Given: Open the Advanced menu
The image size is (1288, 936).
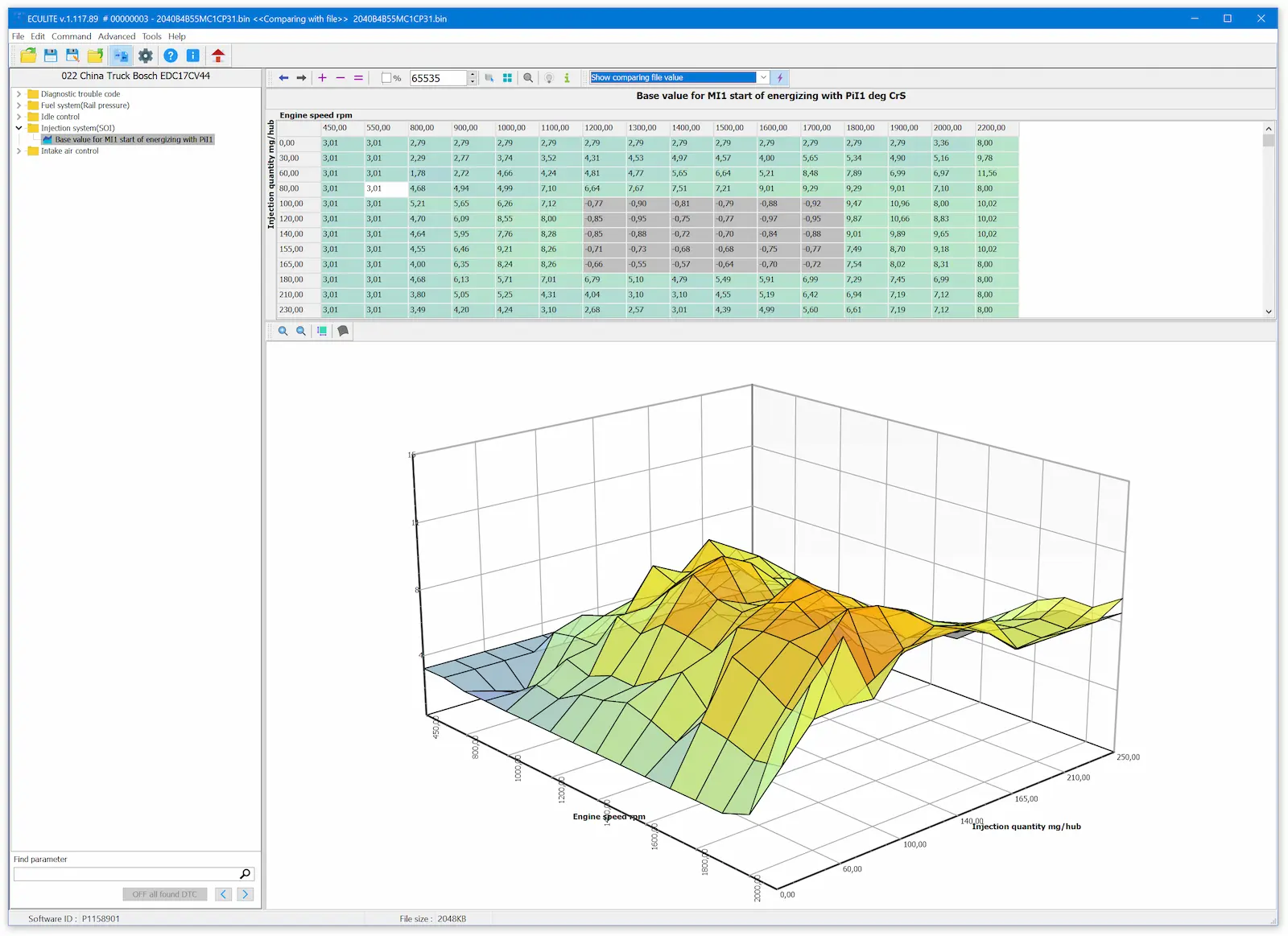Looking at the screenshot, I should click(117, 36).
